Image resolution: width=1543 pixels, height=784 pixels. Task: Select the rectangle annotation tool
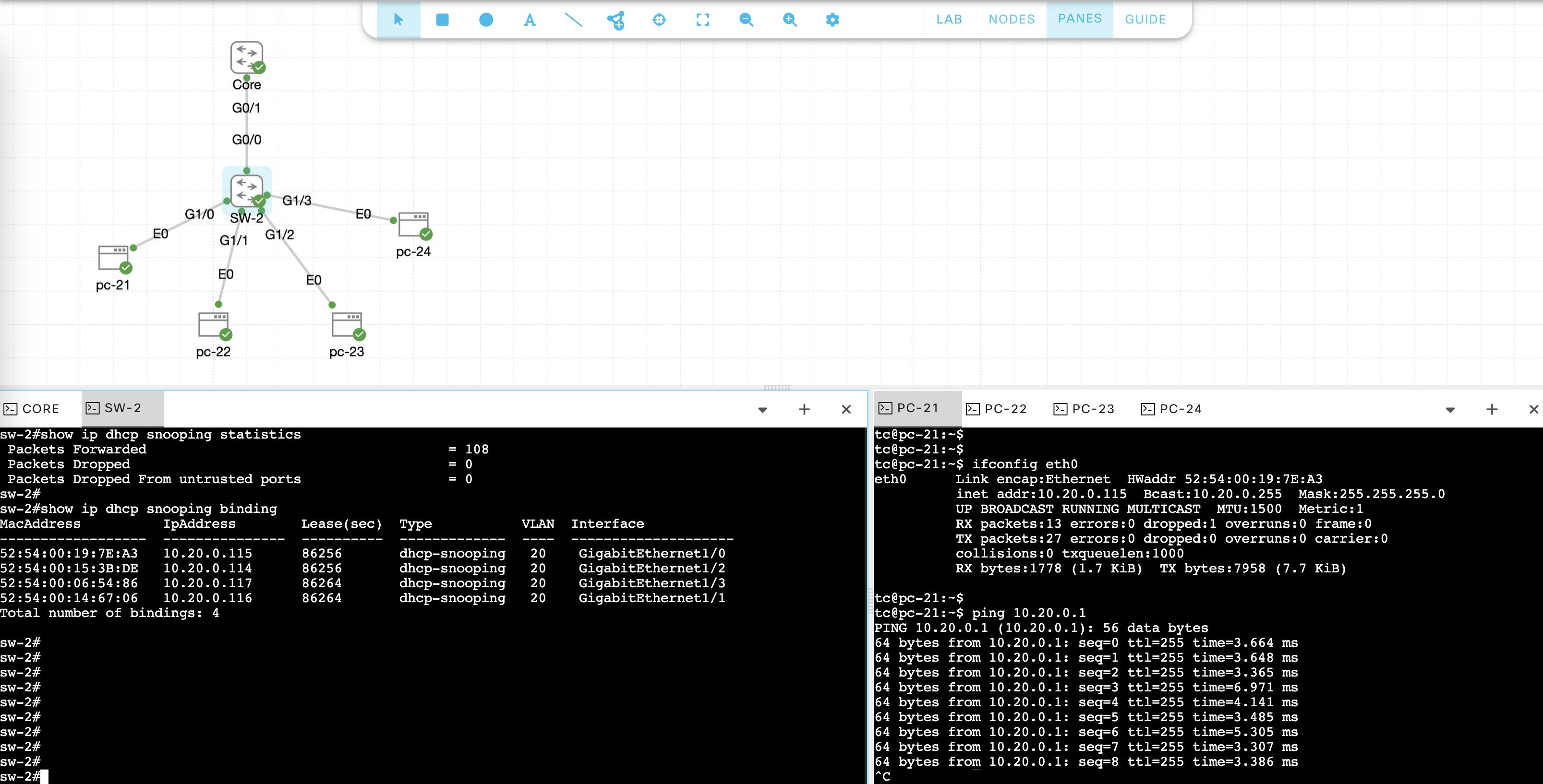[442, 20]
